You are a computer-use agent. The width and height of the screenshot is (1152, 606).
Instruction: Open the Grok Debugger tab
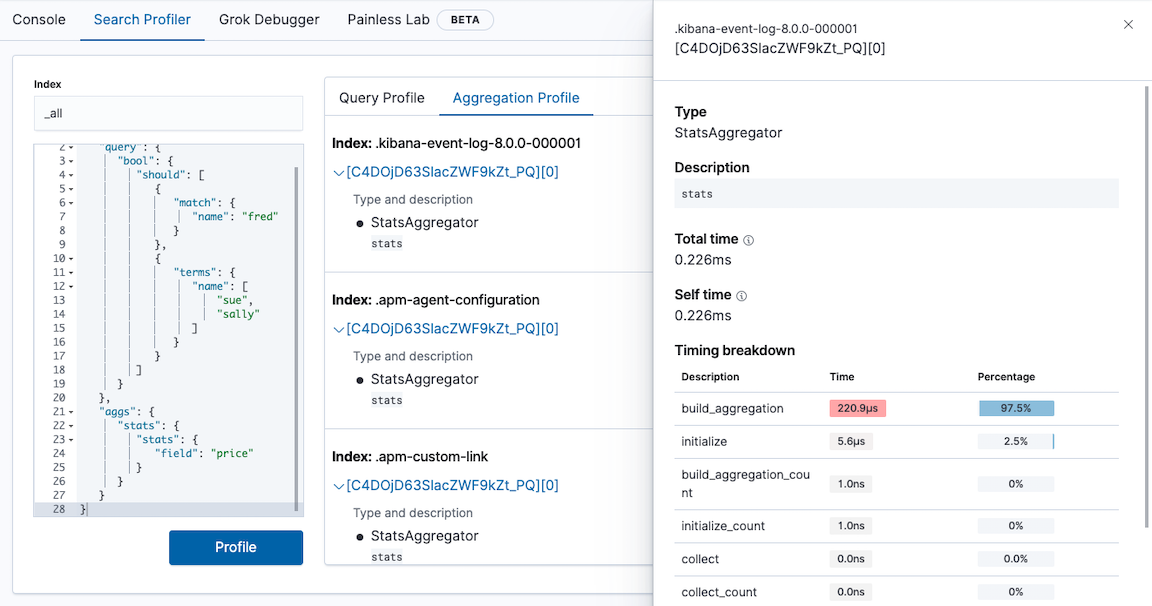(270, 20)
